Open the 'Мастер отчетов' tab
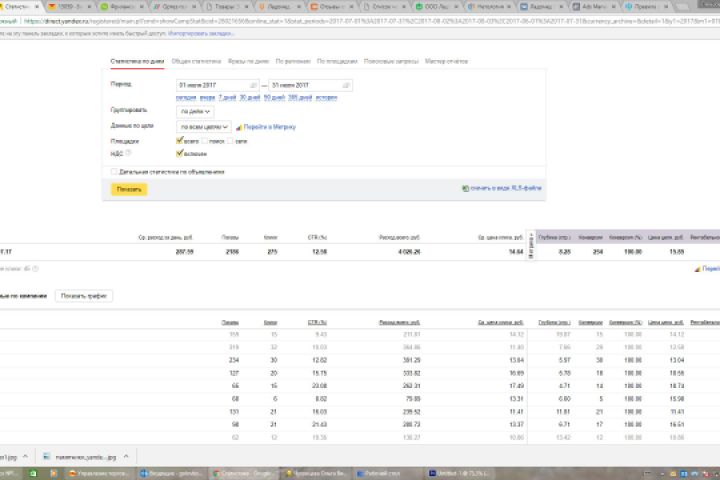The height and width of the screenshot is (480, 720). (446, 61)
